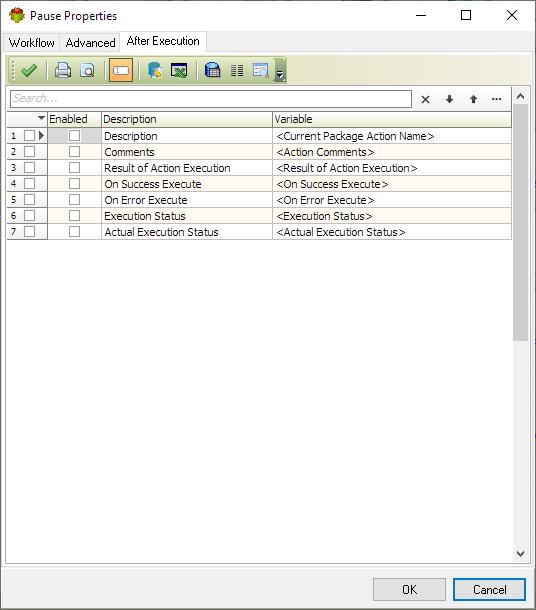This screenshot has width=536, height=610.
Task: Enable the Execution Status row checkbox
Action: pos(74,216)
